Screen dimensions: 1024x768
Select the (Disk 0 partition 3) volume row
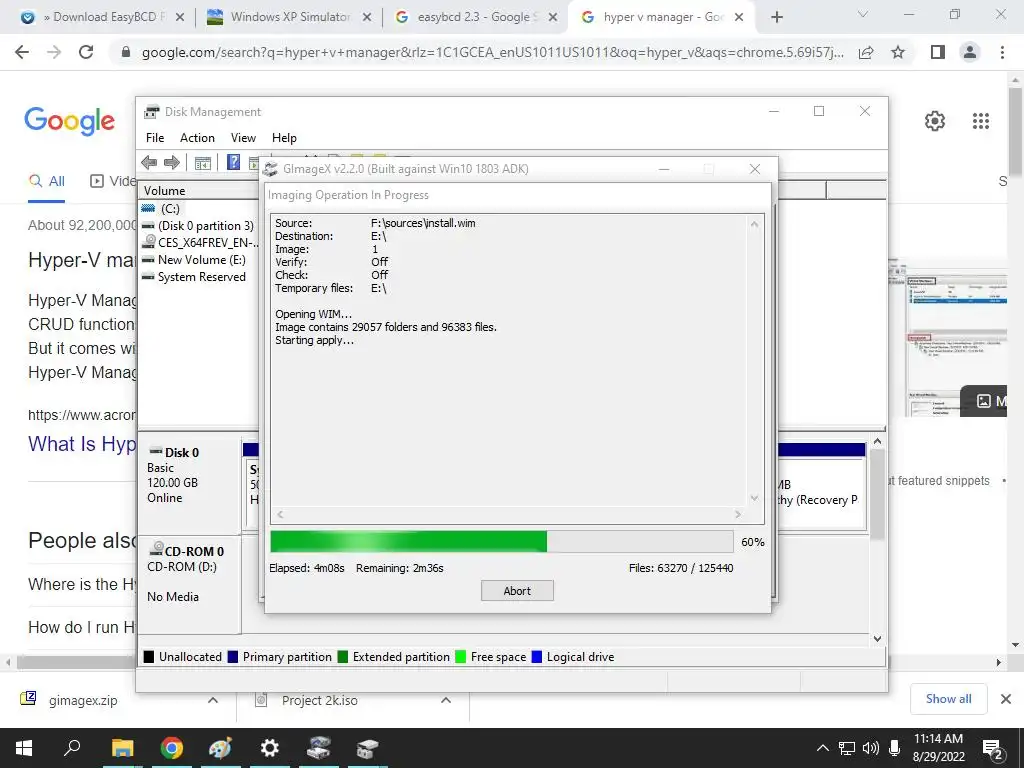(198, 225)
